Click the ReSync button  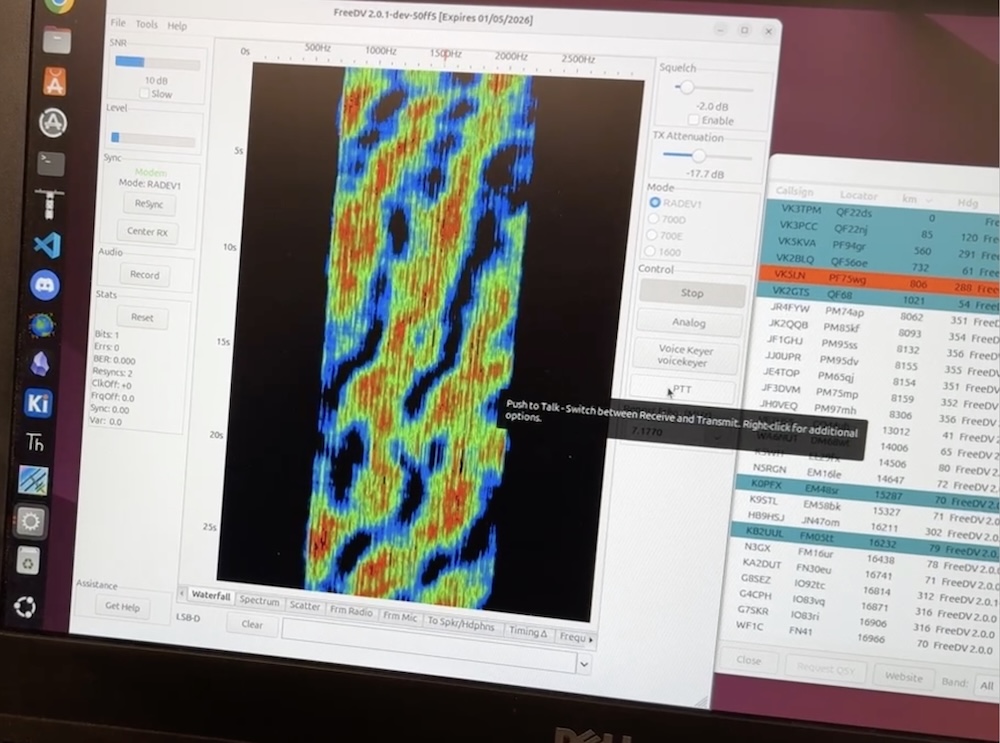(149, 204)
